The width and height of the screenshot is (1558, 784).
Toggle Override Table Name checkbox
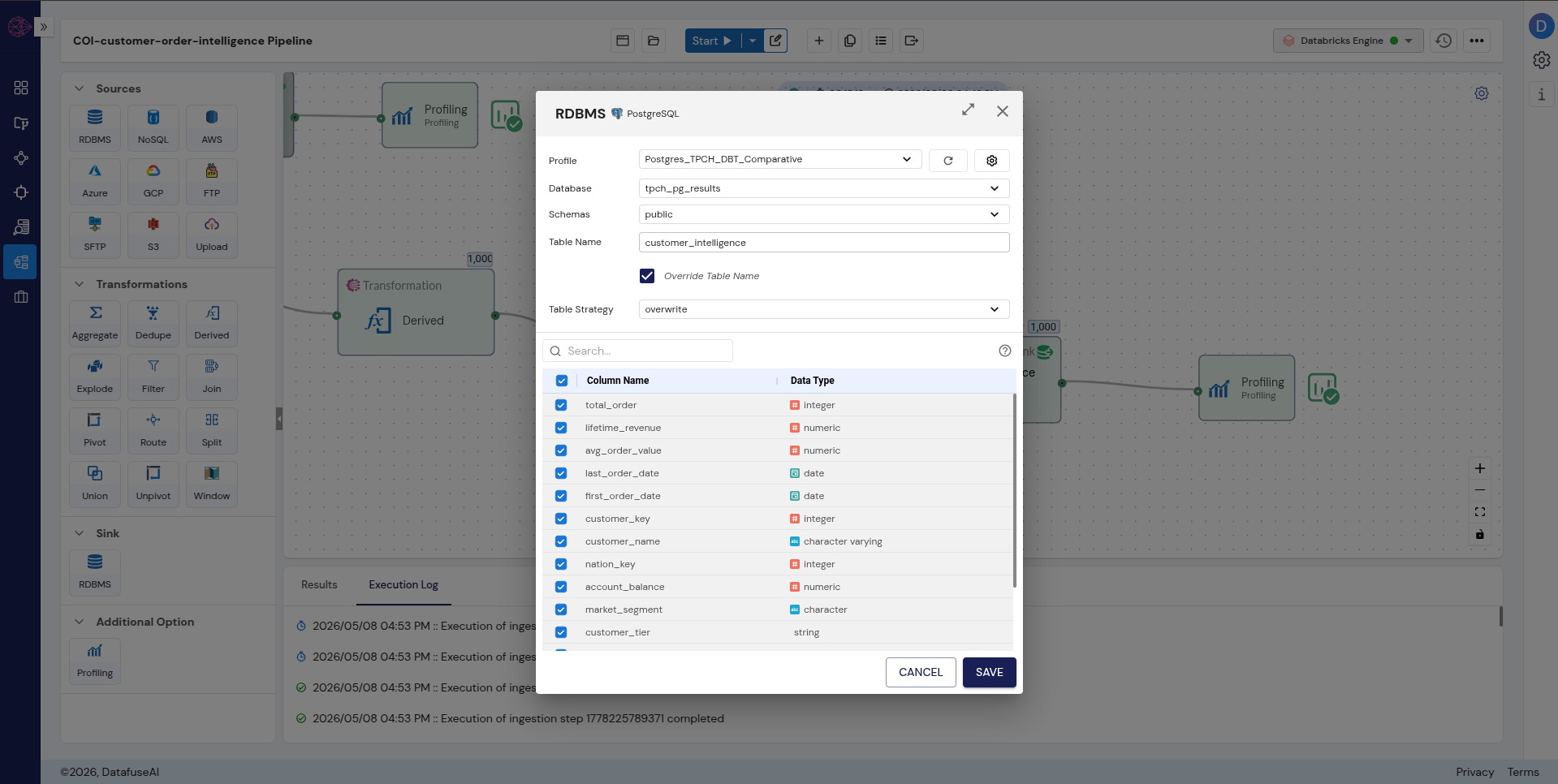click(x=647, y=276)
